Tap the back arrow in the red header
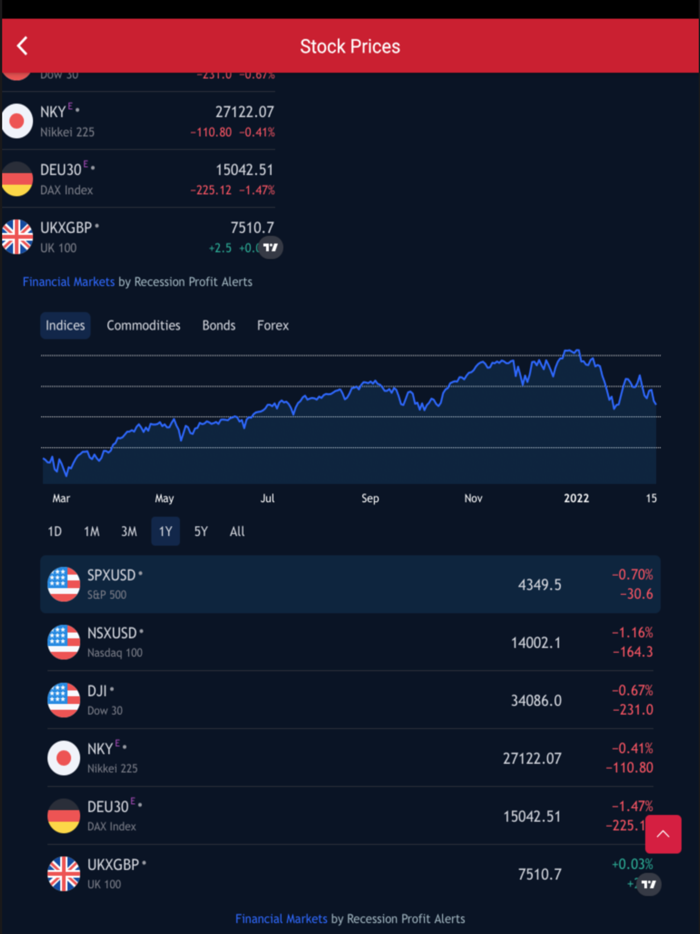Image resolution: width=700 pixels, height=934 pixels. (x=23, y=45)
